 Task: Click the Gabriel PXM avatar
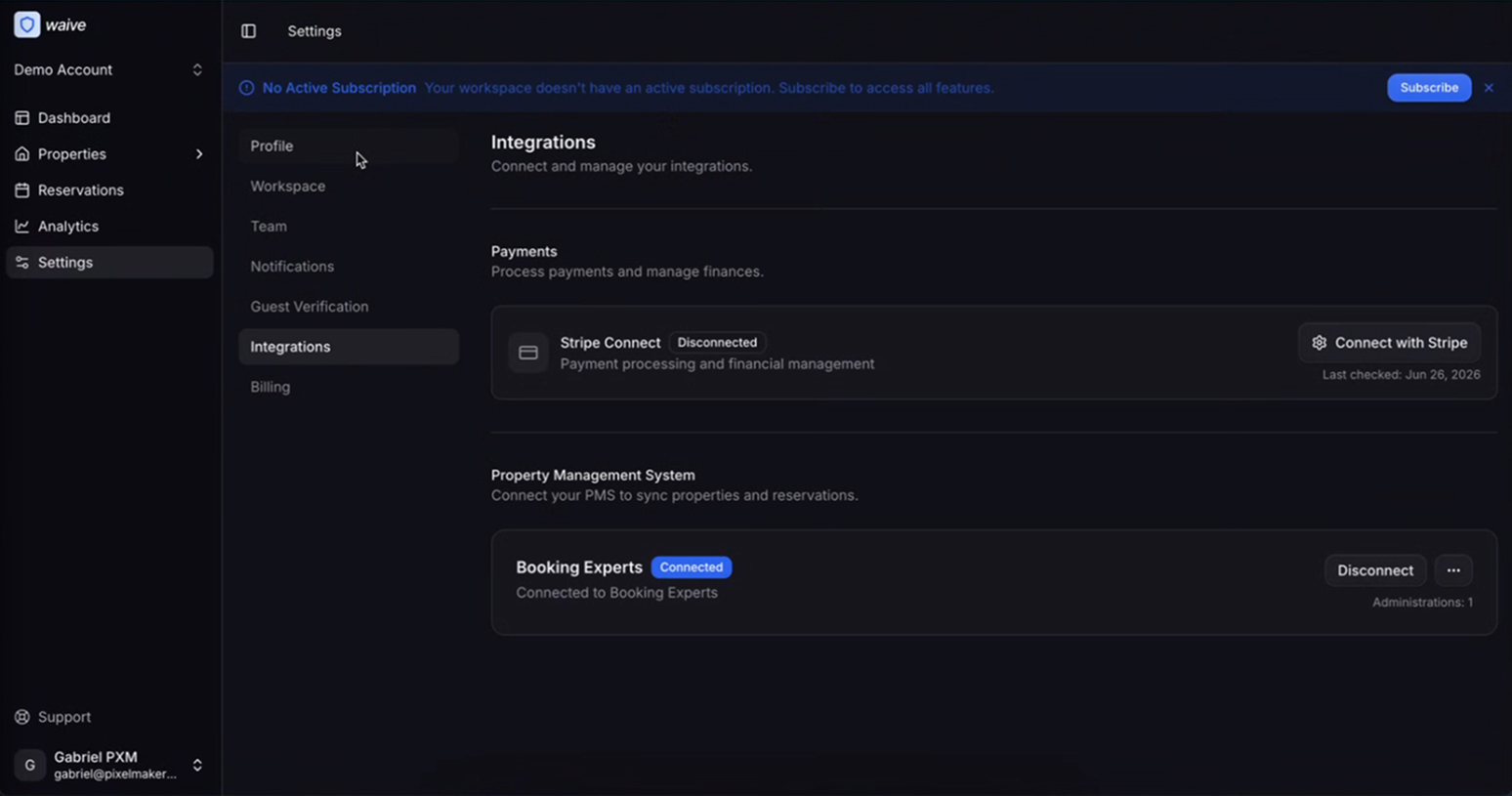[29, 765]
